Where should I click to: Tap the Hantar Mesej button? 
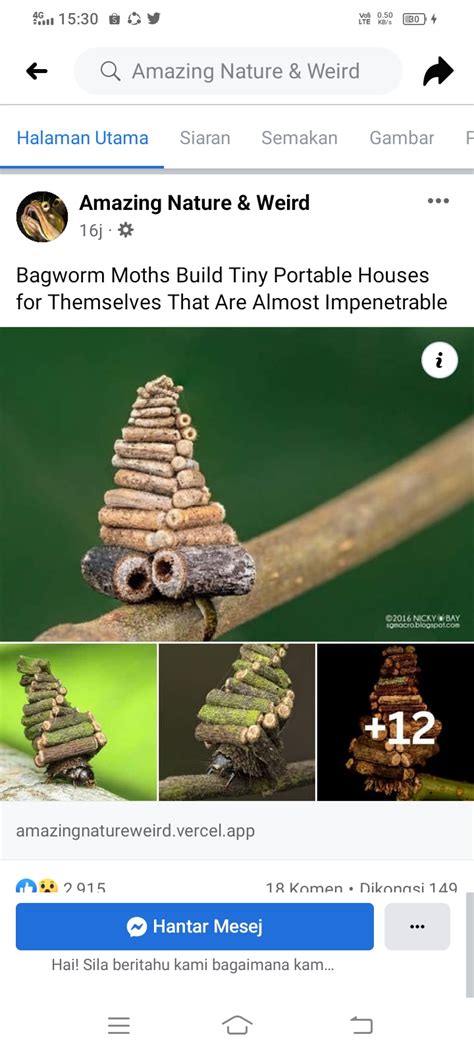pos(195,927)
